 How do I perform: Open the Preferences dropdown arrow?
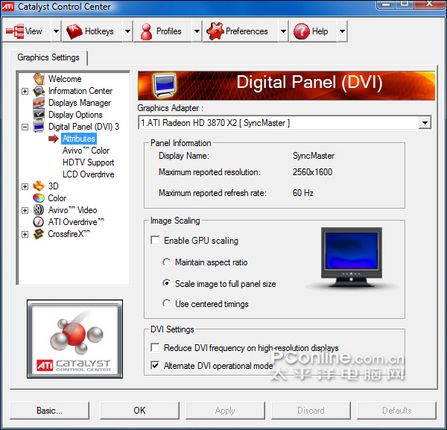[283, 31]
